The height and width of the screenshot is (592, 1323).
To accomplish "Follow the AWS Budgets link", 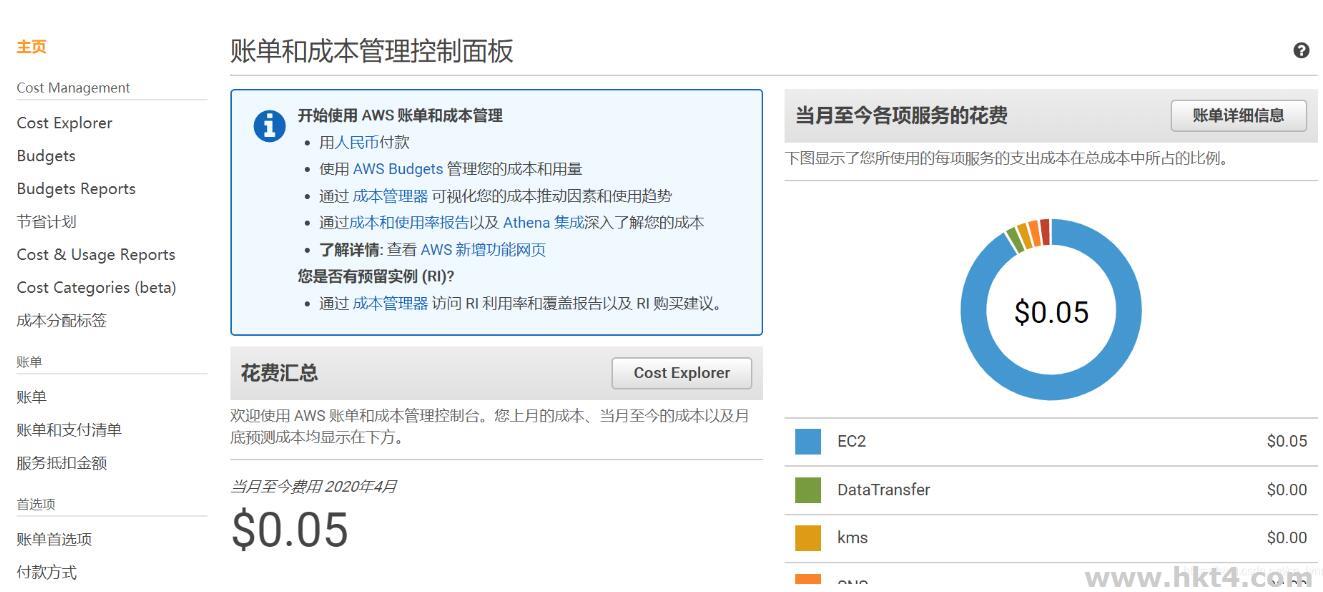I will (398, 169).
